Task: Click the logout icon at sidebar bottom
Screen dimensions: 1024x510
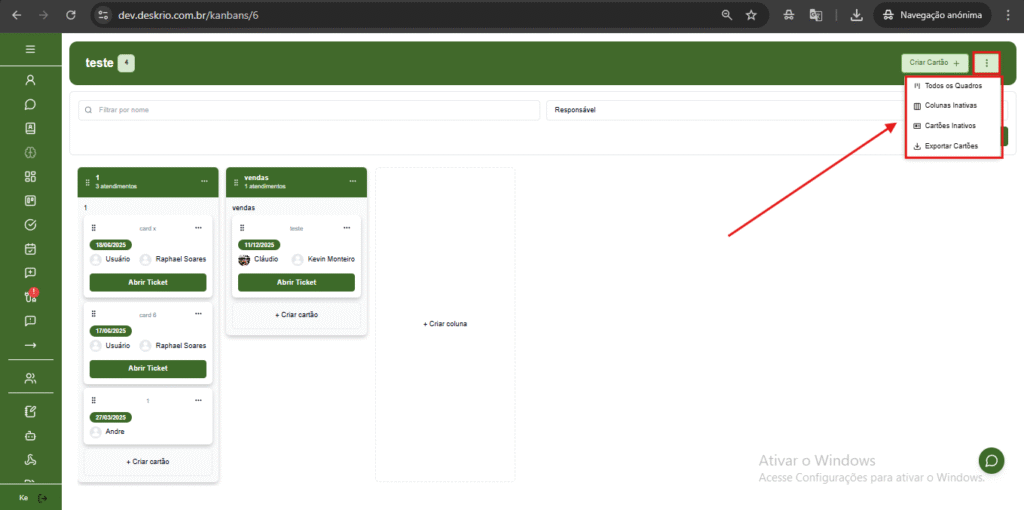Action: coord(42,498)
